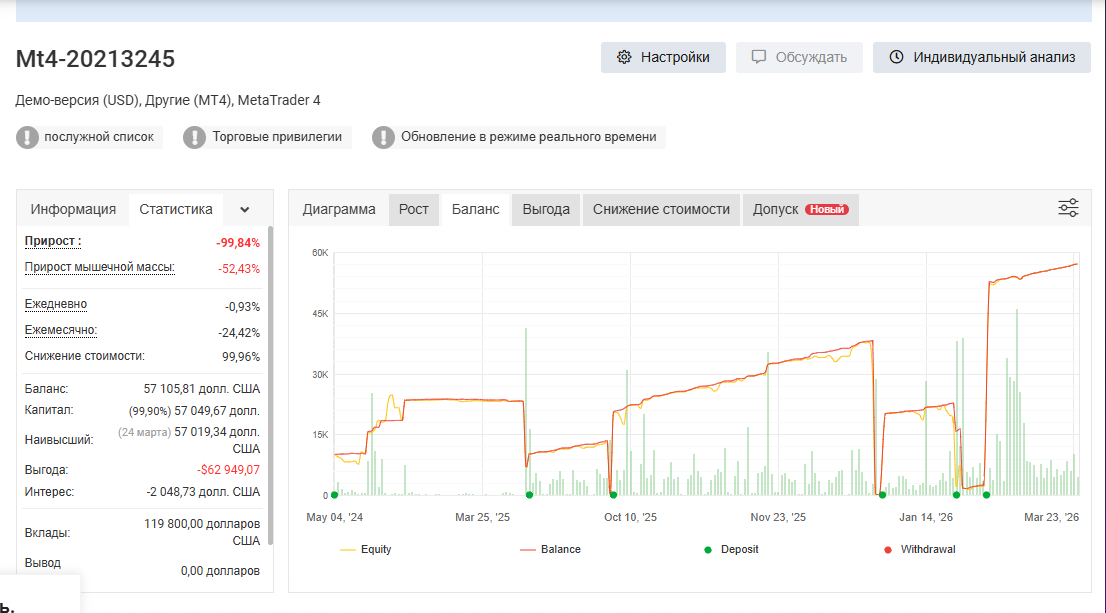Click the Nov 23, '25 axis label
The width and height of the screenshot is (1106, 613).
point(778,517)
